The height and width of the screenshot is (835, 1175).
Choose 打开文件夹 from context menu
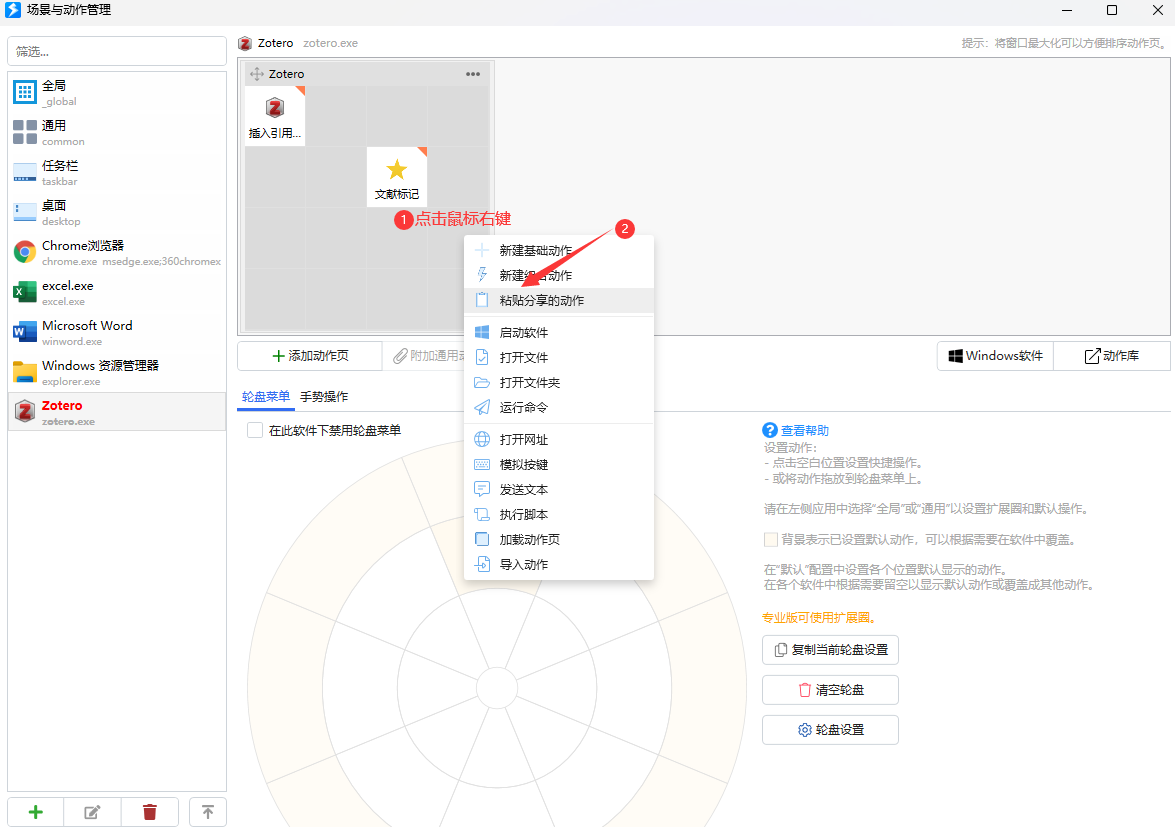[x=559, y=382]
